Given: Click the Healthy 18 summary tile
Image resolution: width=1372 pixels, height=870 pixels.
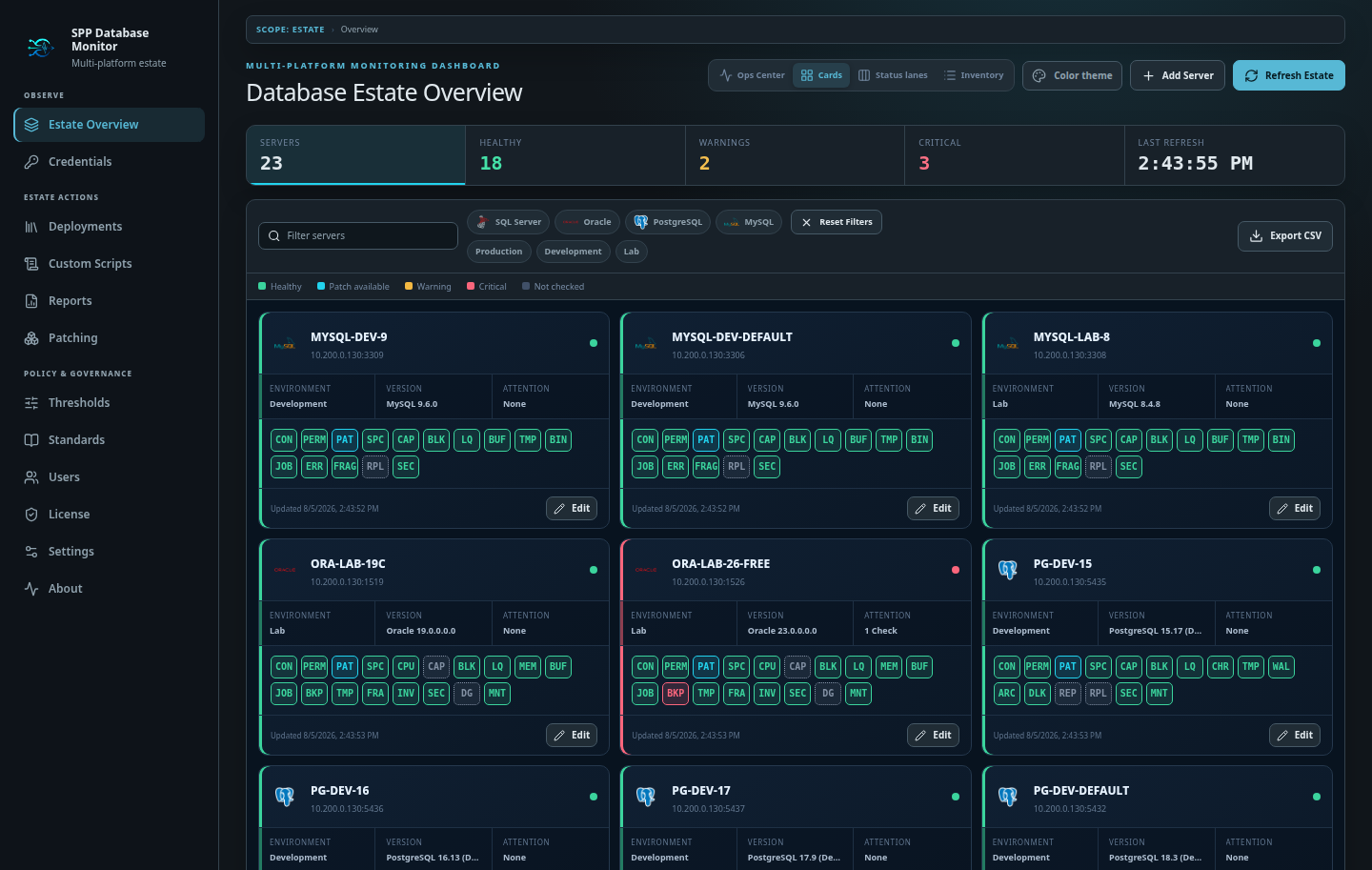Looking at the screenshot, I should [x=575, y=154].
